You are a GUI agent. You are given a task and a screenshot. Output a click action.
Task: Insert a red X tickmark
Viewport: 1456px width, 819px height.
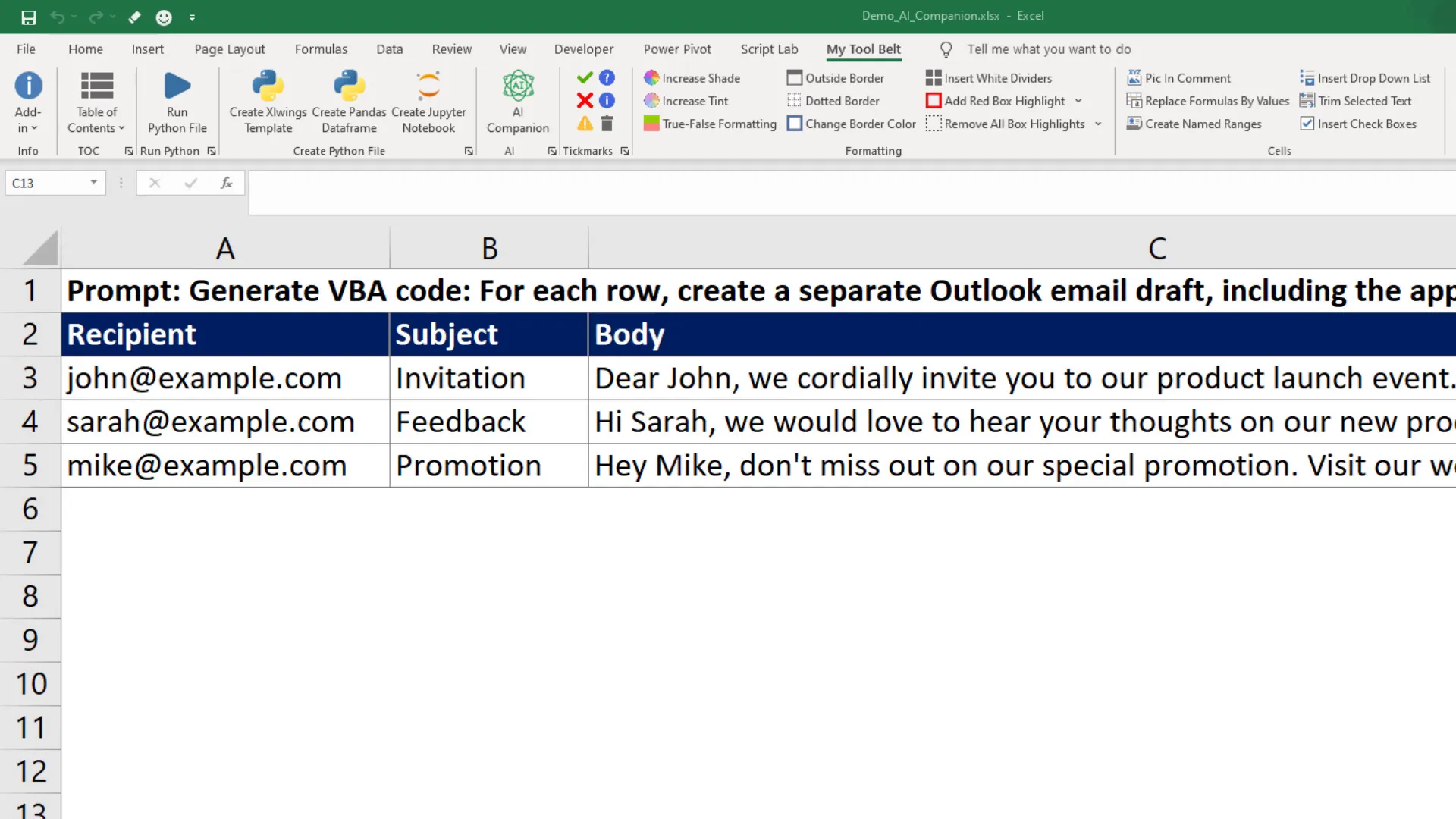[x=584, y=100]
